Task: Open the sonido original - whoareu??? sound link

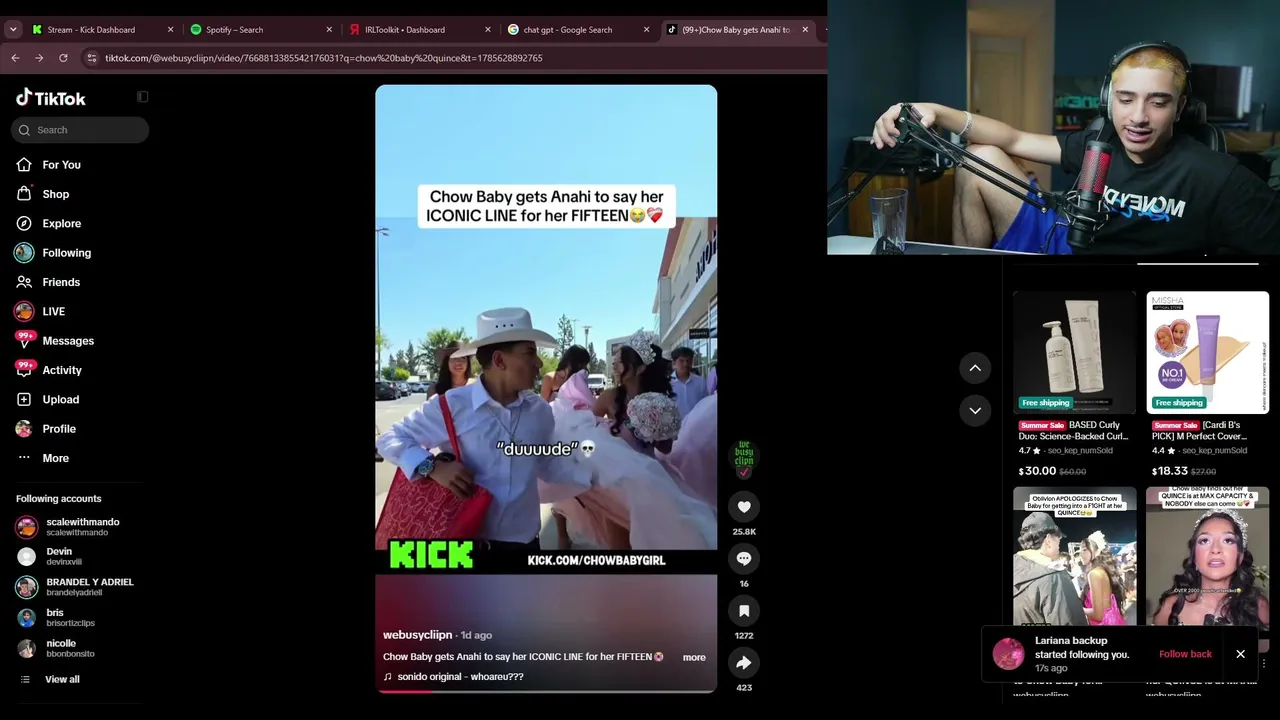Action: coord(460,677)
